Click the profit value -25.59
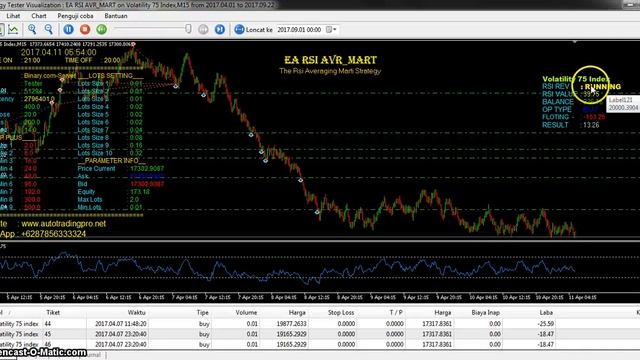The height and width of the screenshot is (360, 640). point(546,324)
